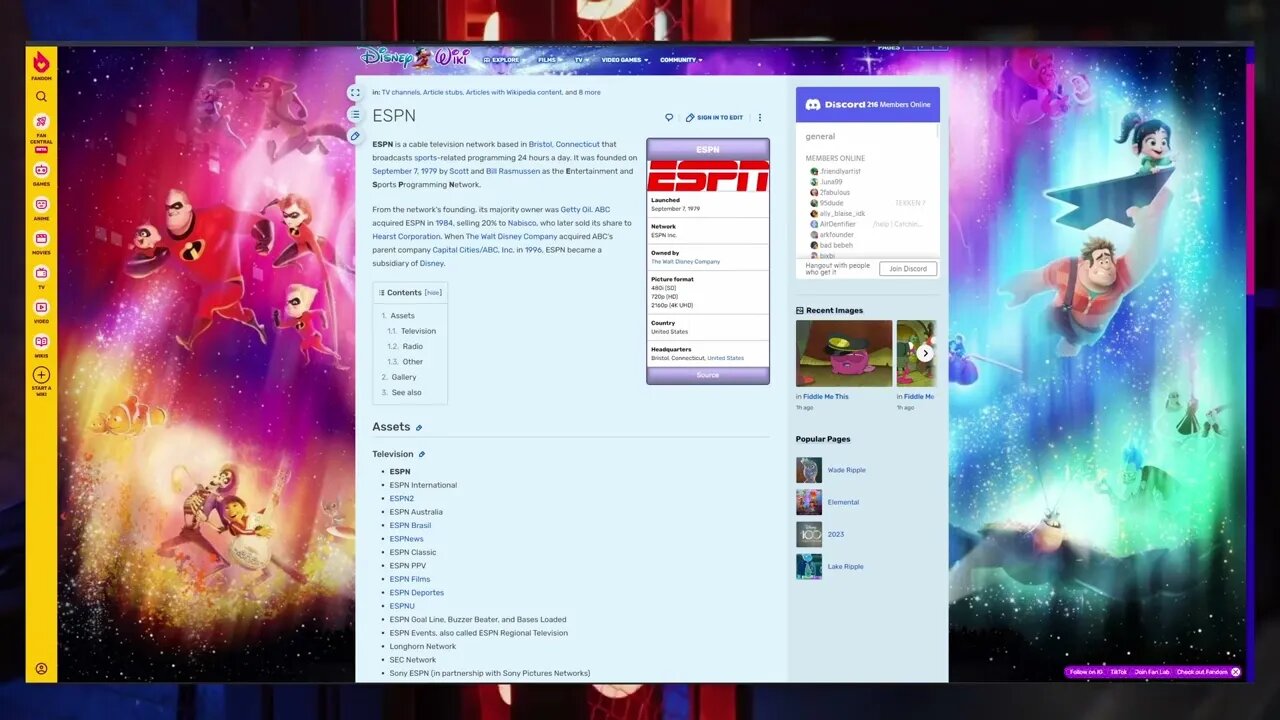Open the ESPN Brasil list link
1280x720 pixels.
(410, 525)
